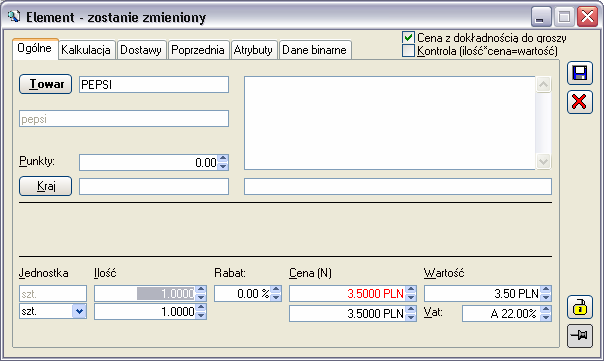Switch to the Ogólne tab
The width and height of the screenshot is (604, 361).
[35, 49]
